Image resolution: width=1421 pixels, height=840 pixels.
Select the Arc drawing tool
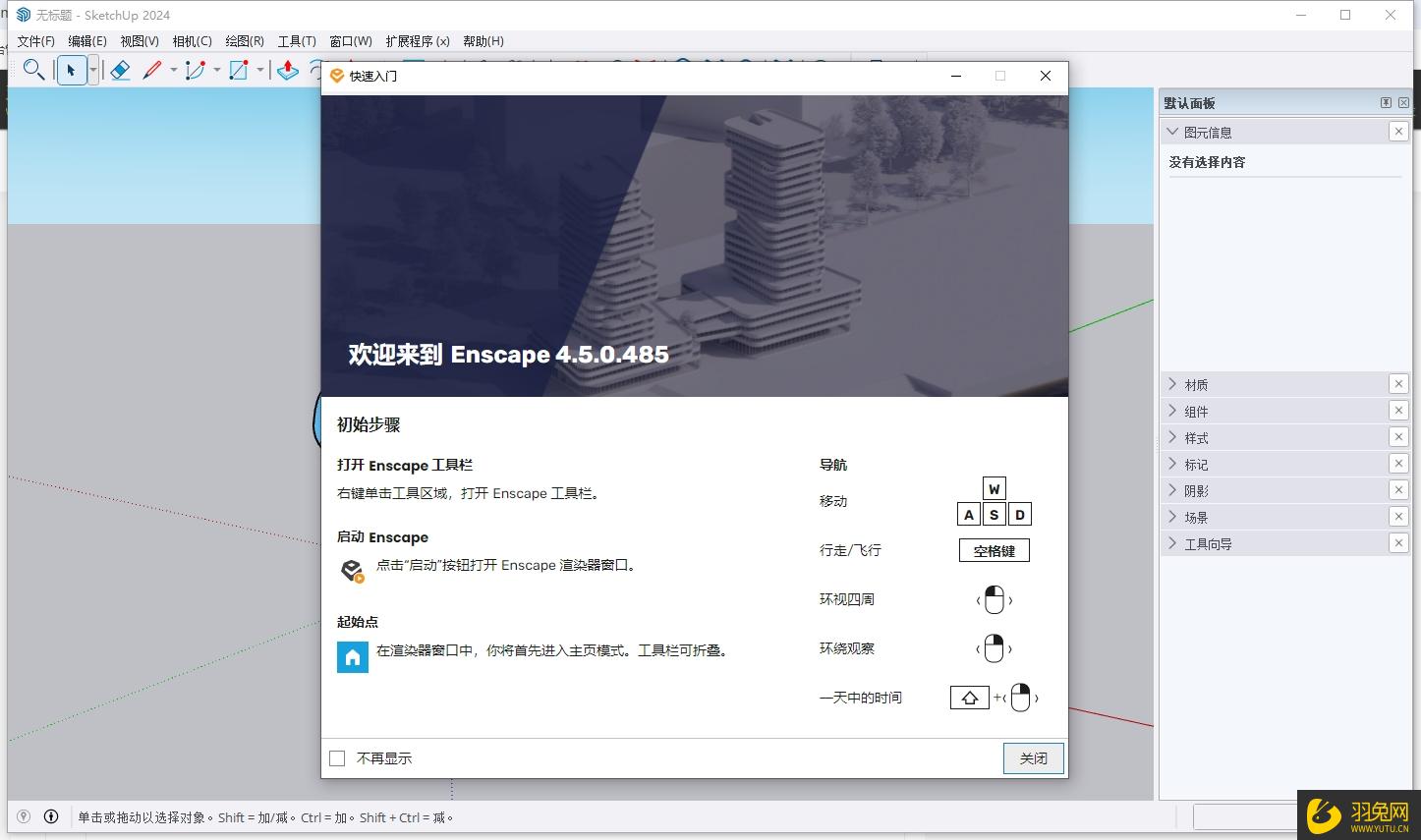[x=196, y=70]
